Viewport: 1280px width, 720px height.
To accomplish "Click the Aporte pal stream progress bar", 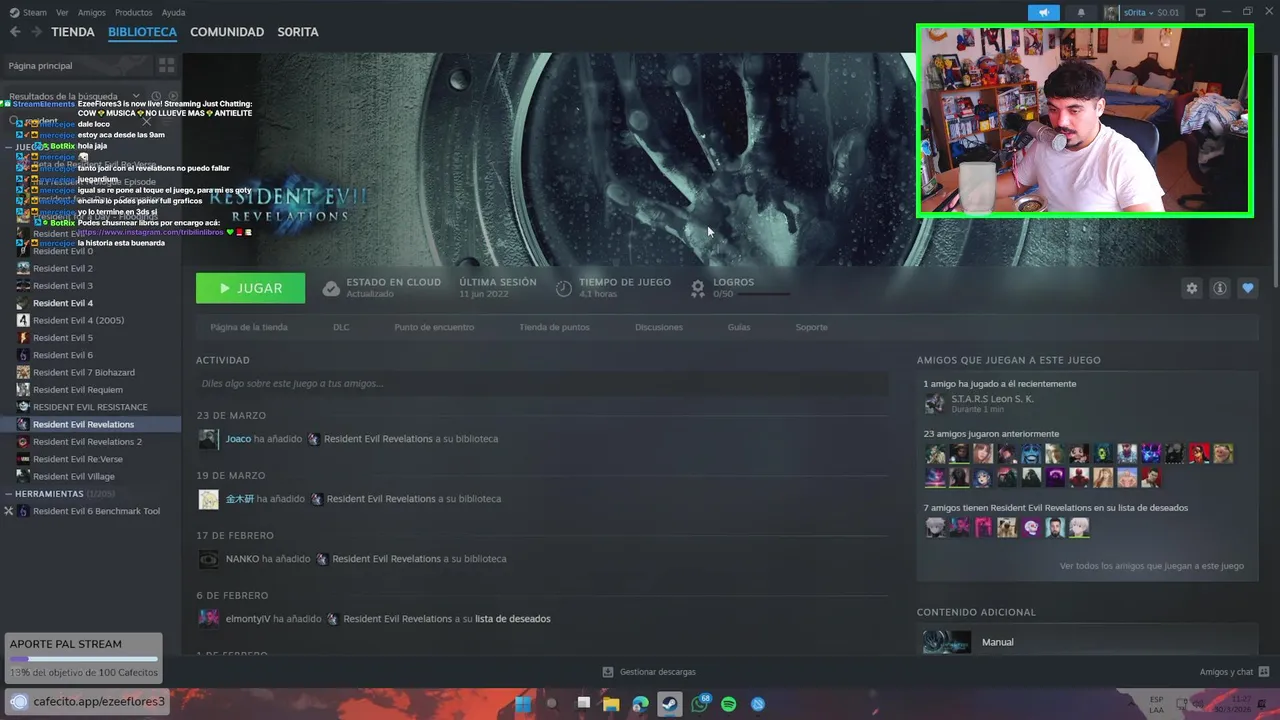I will (x=84, y=659).
